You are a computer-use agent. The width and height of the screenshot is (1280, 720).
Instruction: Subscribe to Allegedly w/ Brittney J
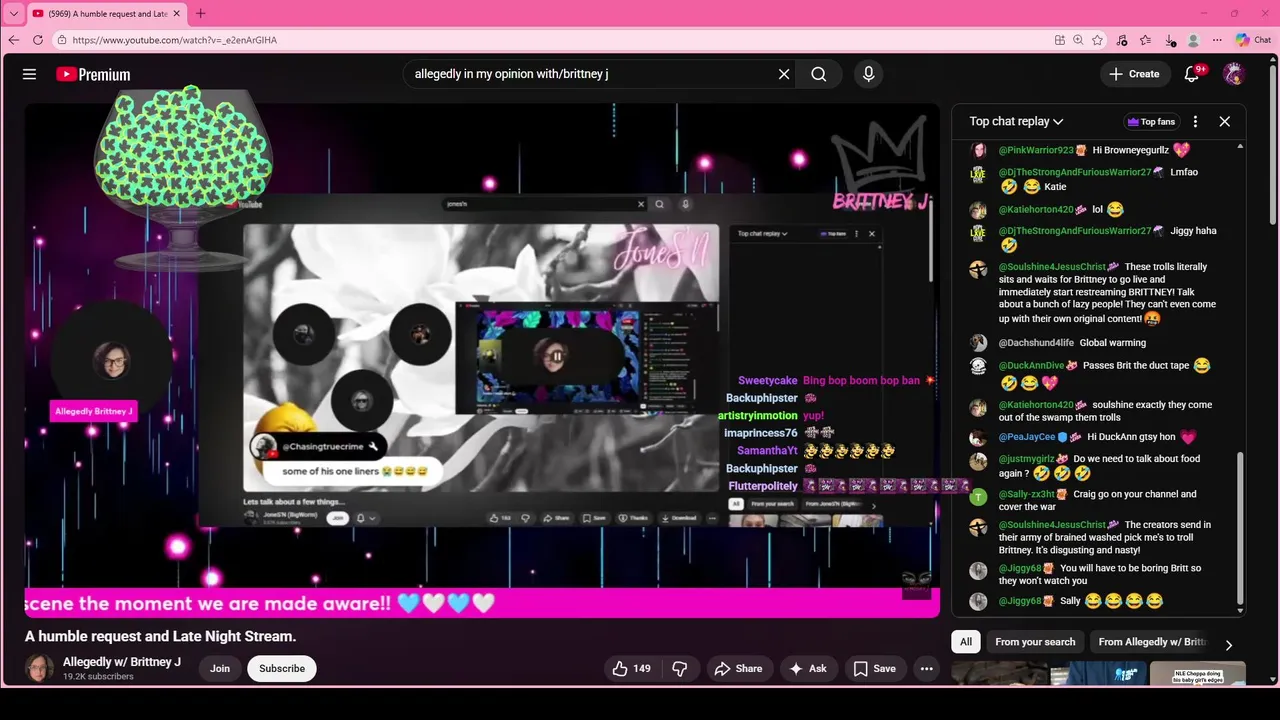282,668
